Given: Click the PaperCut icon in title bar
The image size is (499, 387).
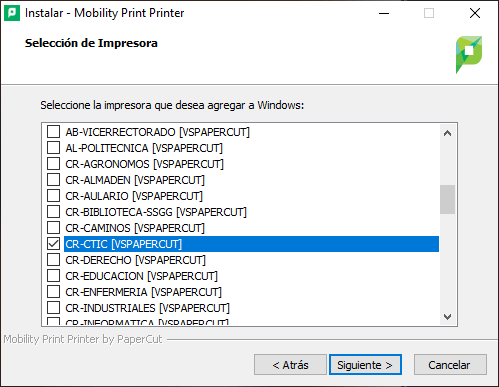Looking at the screenshot, I should coord(12,13).
